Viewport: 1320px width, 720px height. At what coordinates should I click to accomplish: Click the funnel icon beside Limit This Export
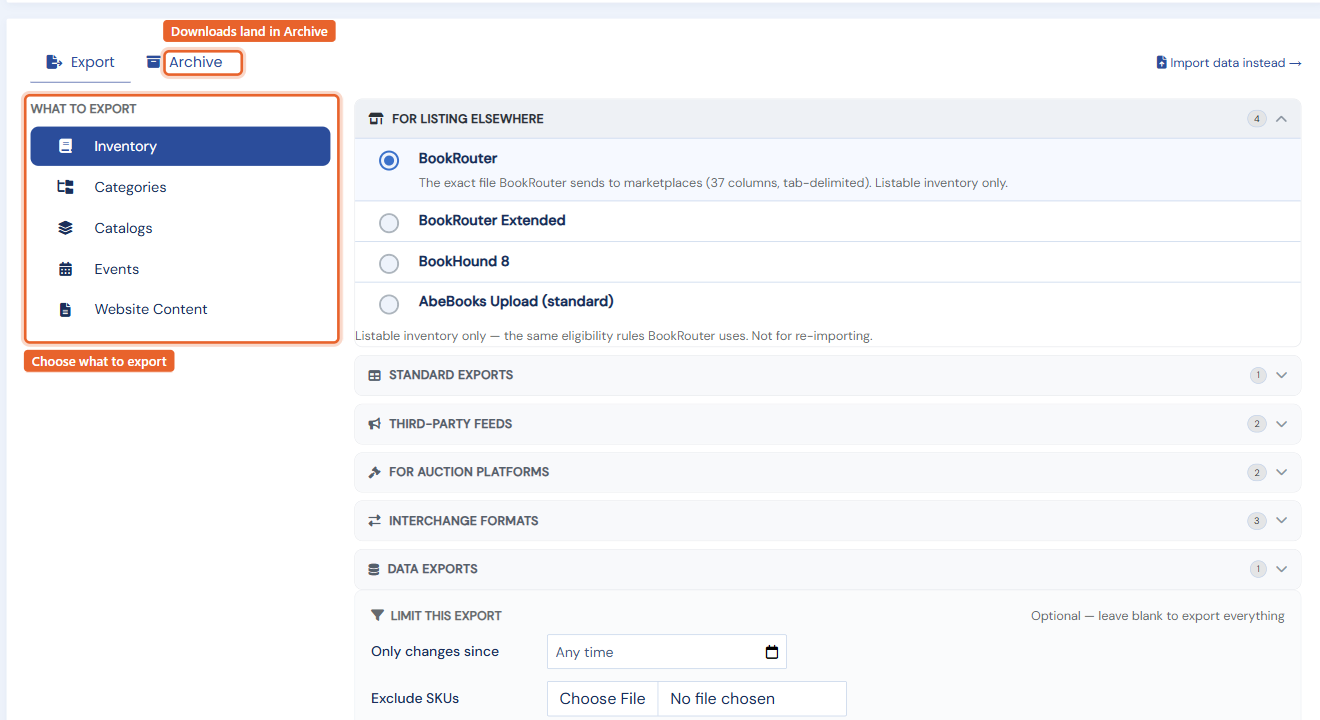[377, 616]
